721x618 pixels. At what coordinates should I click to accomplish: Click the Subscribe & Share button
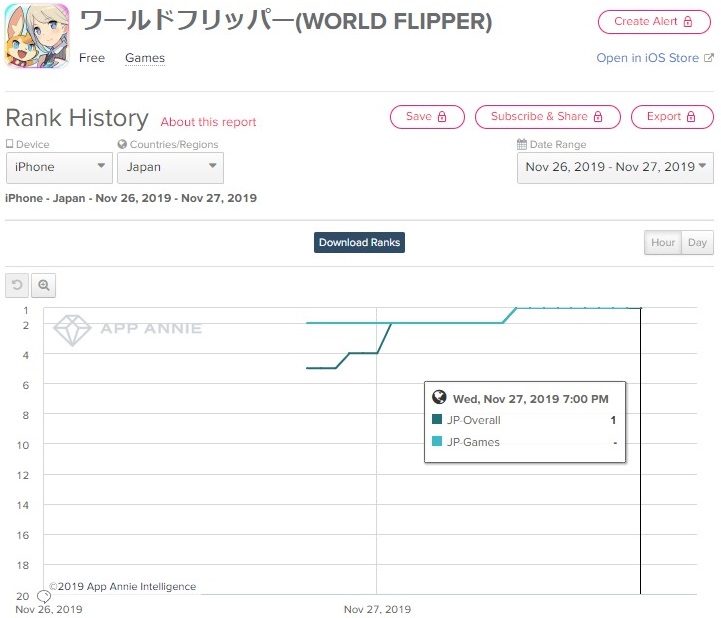click(548, 117)
